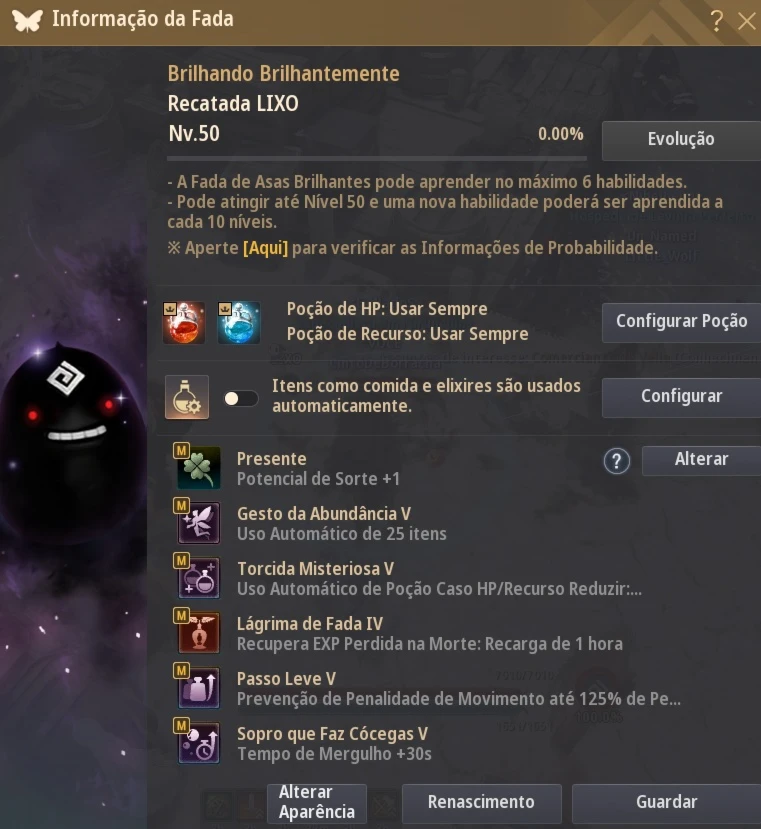This screenshot has height=829, width=761.
Task: Click the Guardar button
Action: click(666, 803)
